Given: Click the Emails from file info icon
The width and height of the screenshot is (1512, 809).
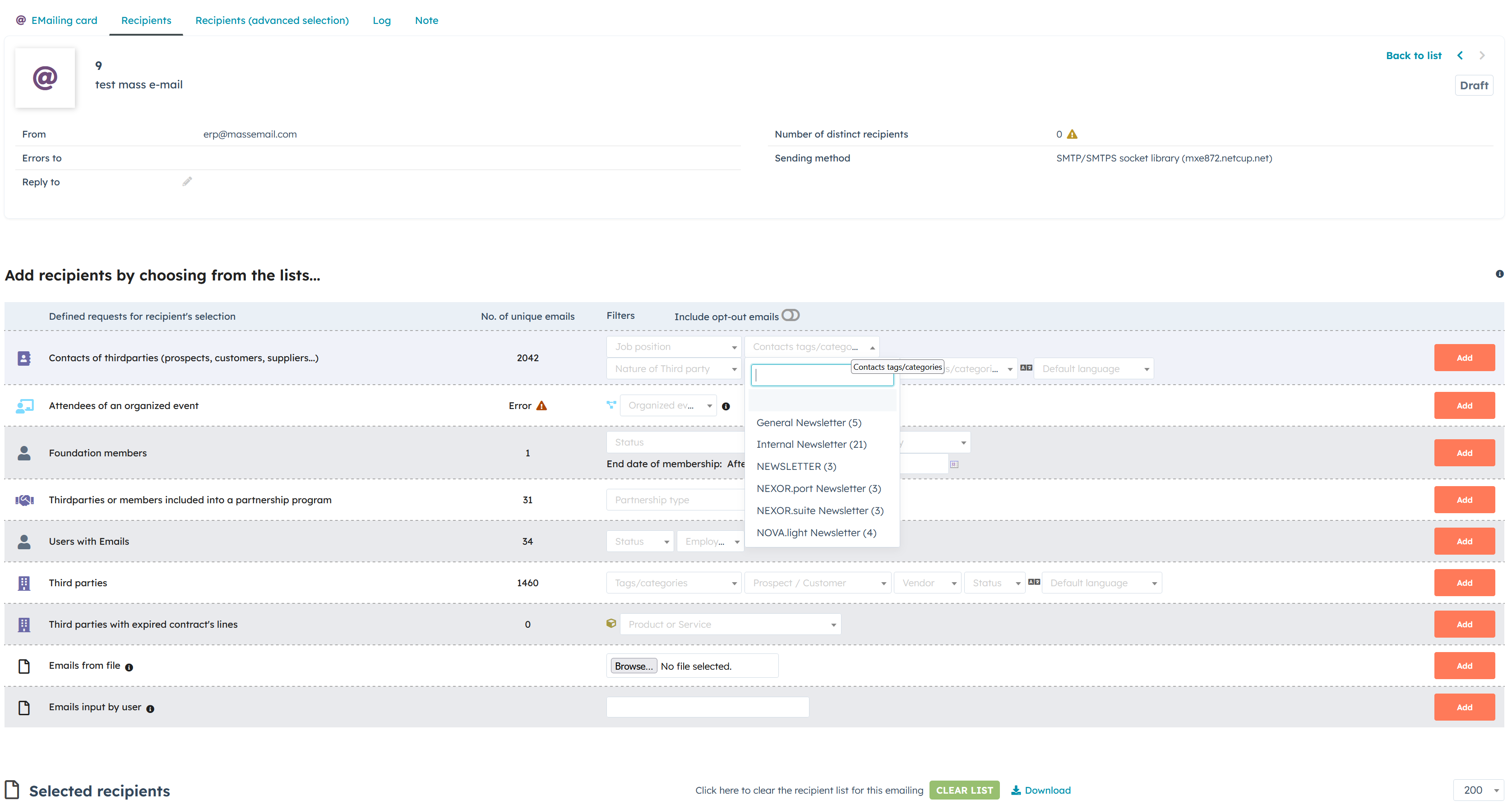Looking at the screenshot, I should point(129,667).
